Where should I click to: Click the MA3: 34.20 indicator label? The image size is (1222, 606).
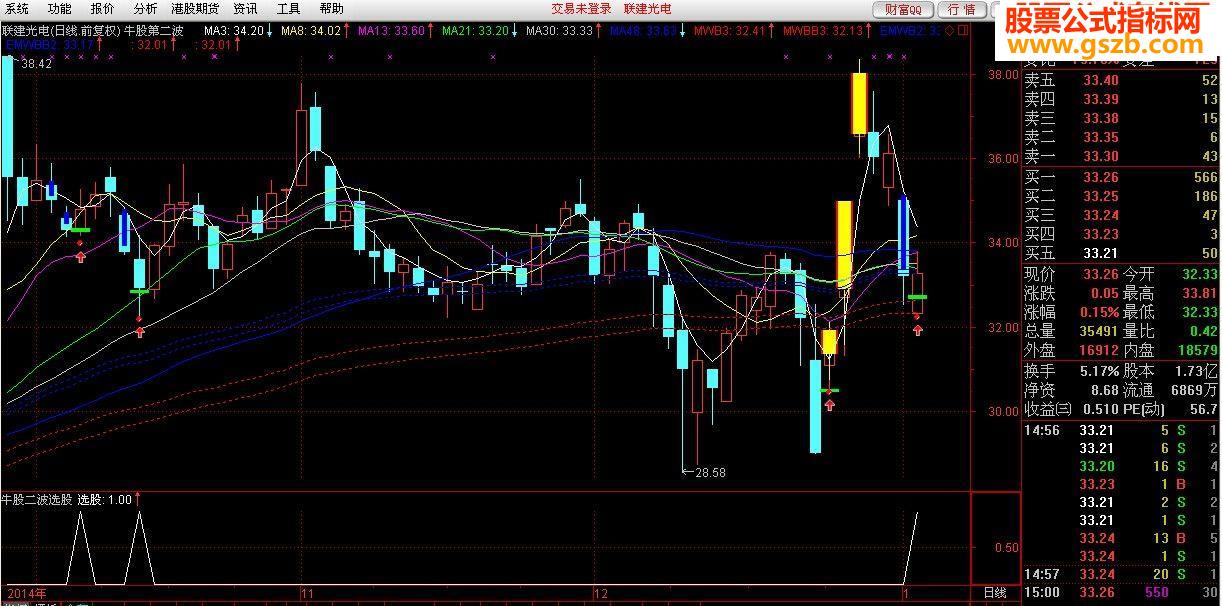235,31
